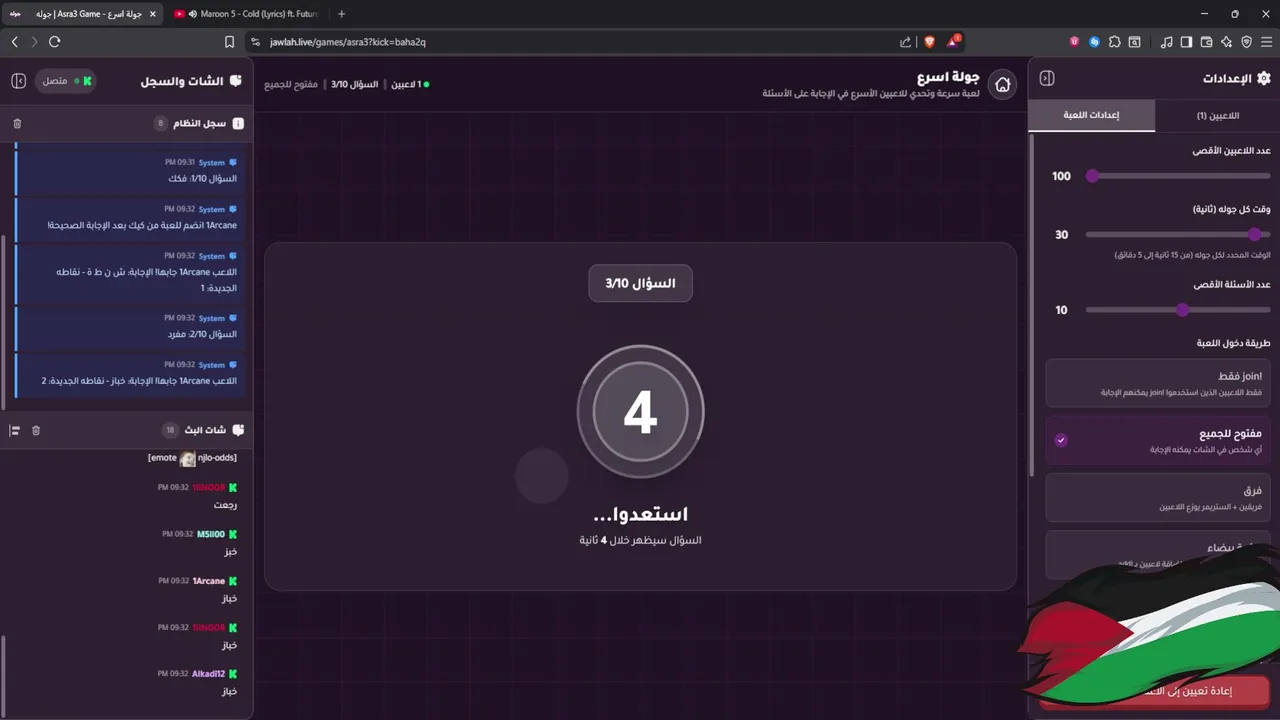Collapse the chat and log panel

(18, 80)
